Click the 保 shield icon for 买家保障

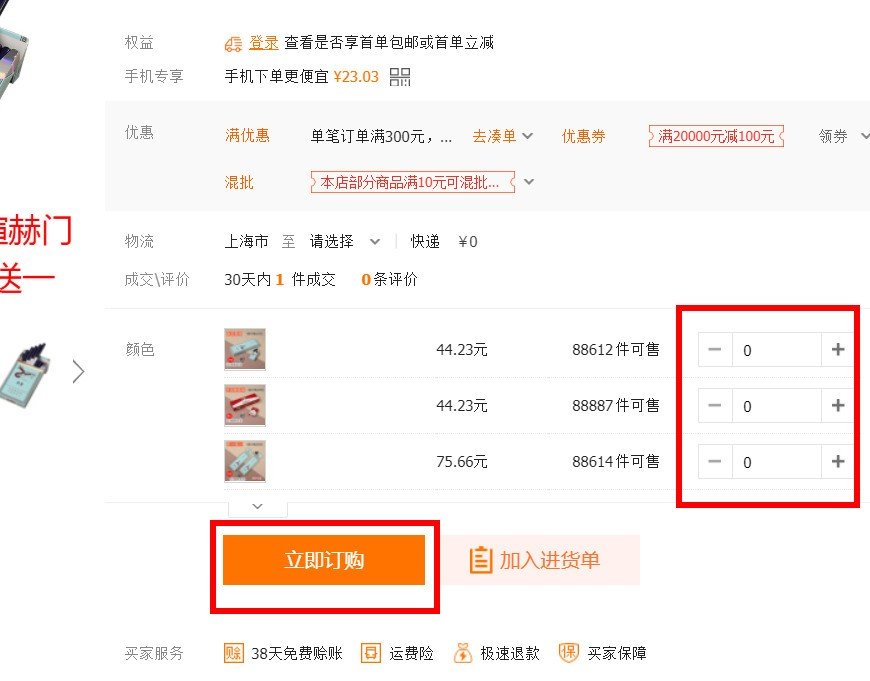click(x=568, y=653)
